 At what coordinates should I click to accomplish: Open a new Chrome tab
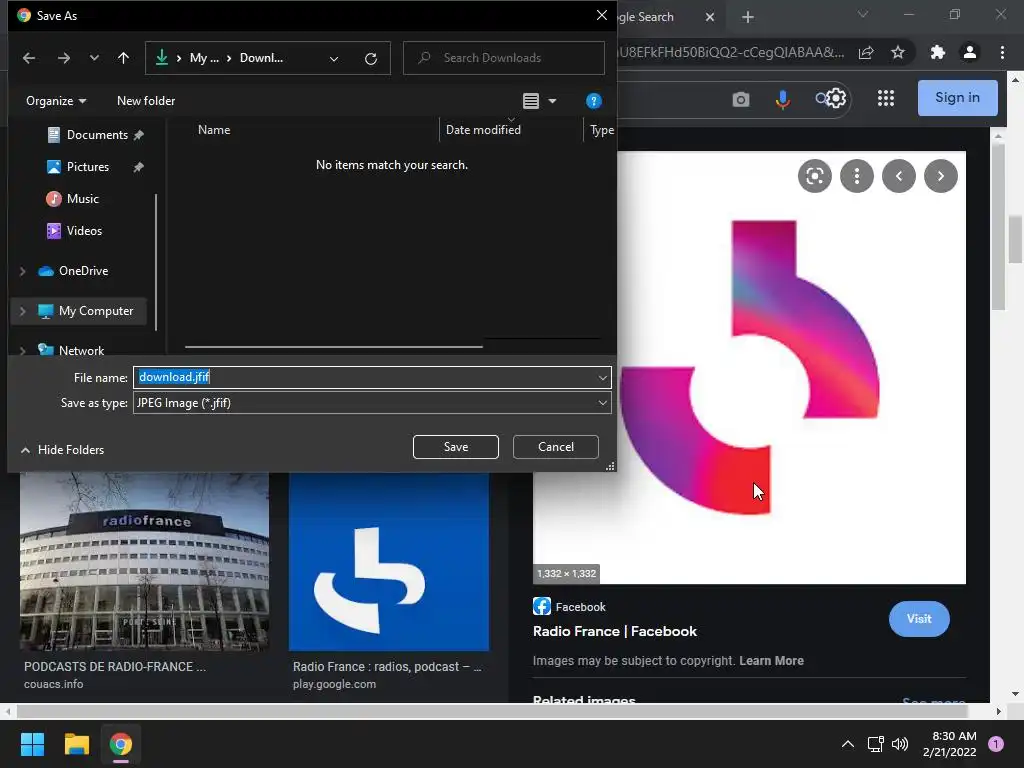(x=748, y=17)
